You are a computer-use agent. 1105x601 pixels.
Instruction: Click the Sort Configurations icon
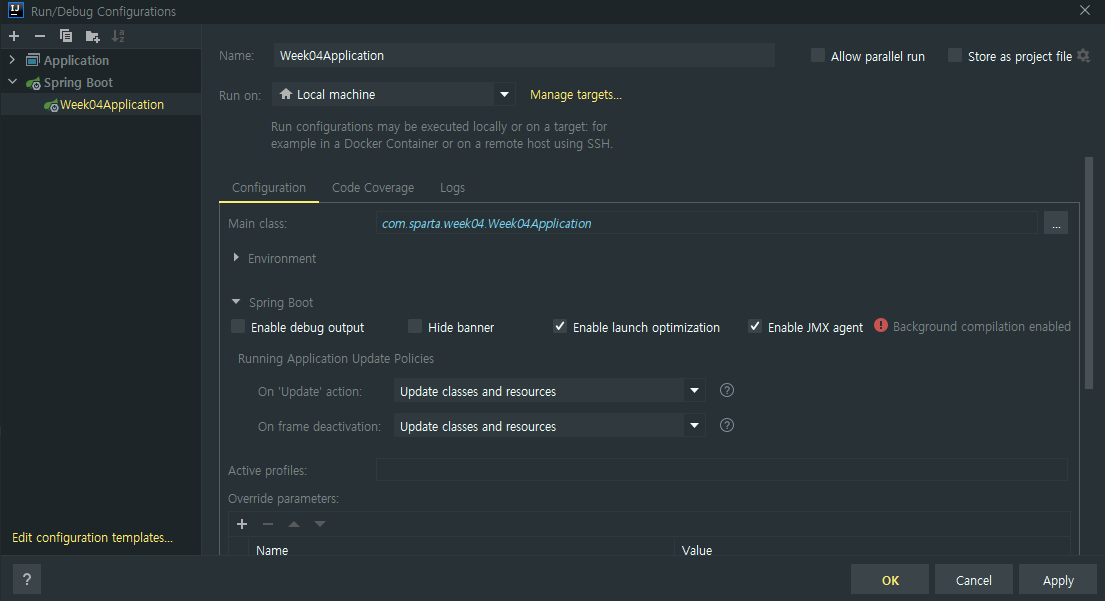[x=118, y=36]
